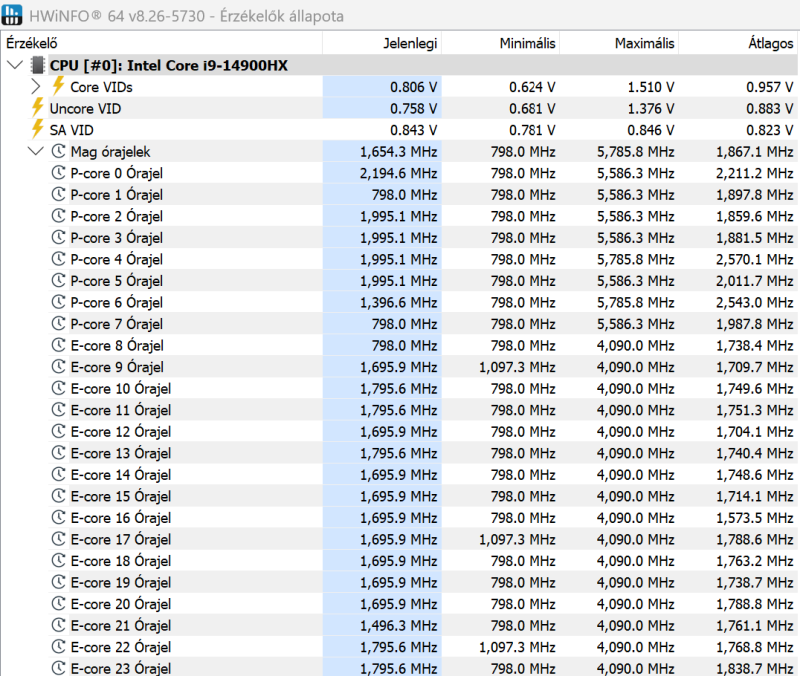
Task: Click the maximum value 5,785.8 MHz of P-core 4
Action: 636,260
